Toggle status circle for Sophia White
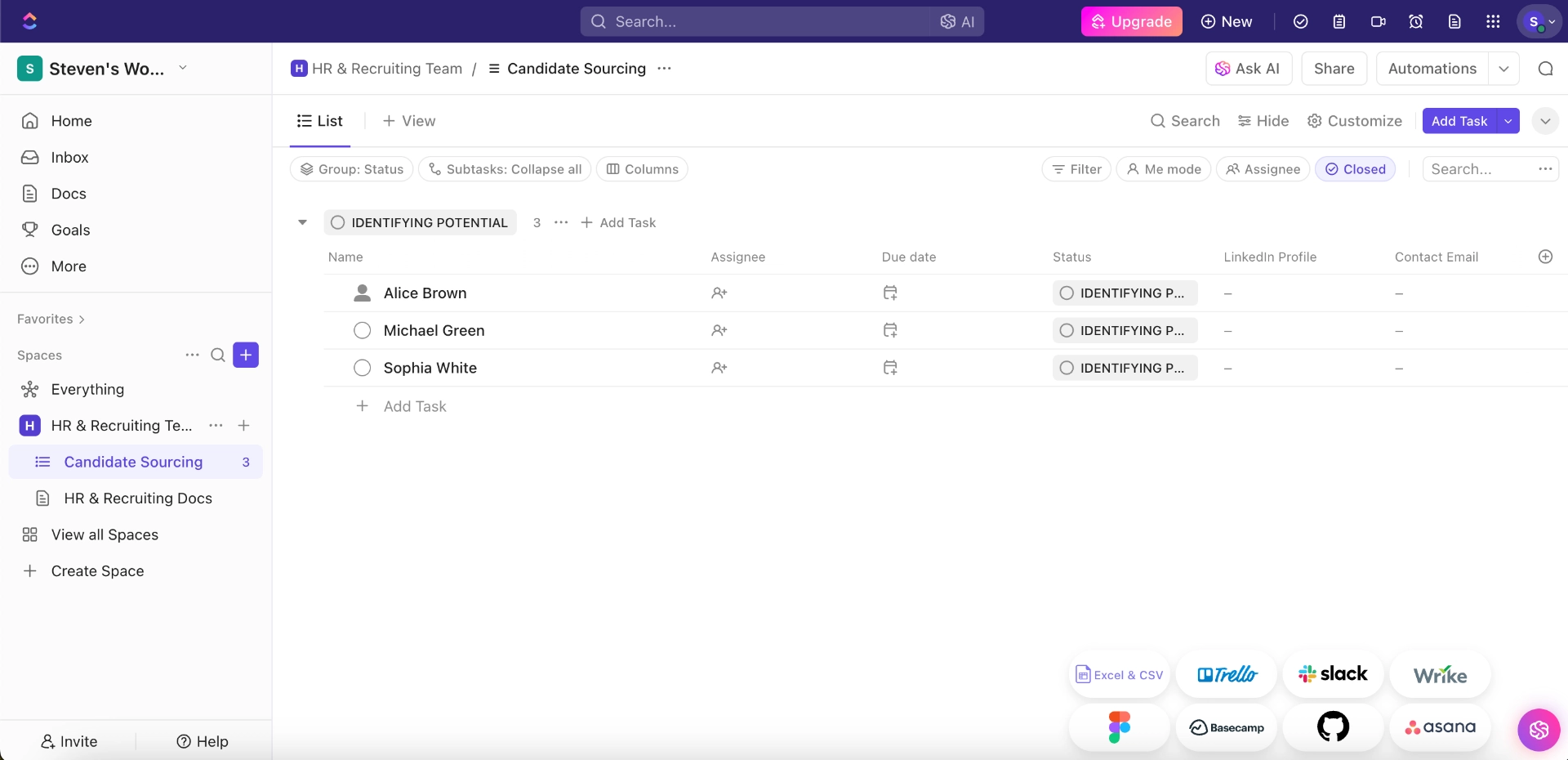This screenshot has height=760, width=1568. pos(363,368)
